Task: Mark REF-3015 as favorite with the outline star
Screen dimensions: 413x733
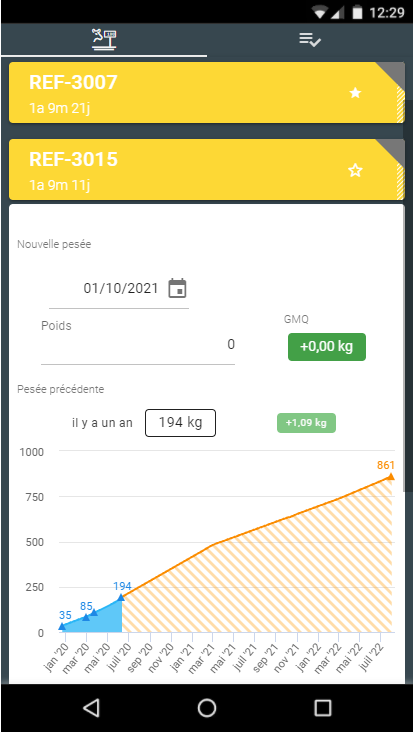Action: click(x=355, y=171)
